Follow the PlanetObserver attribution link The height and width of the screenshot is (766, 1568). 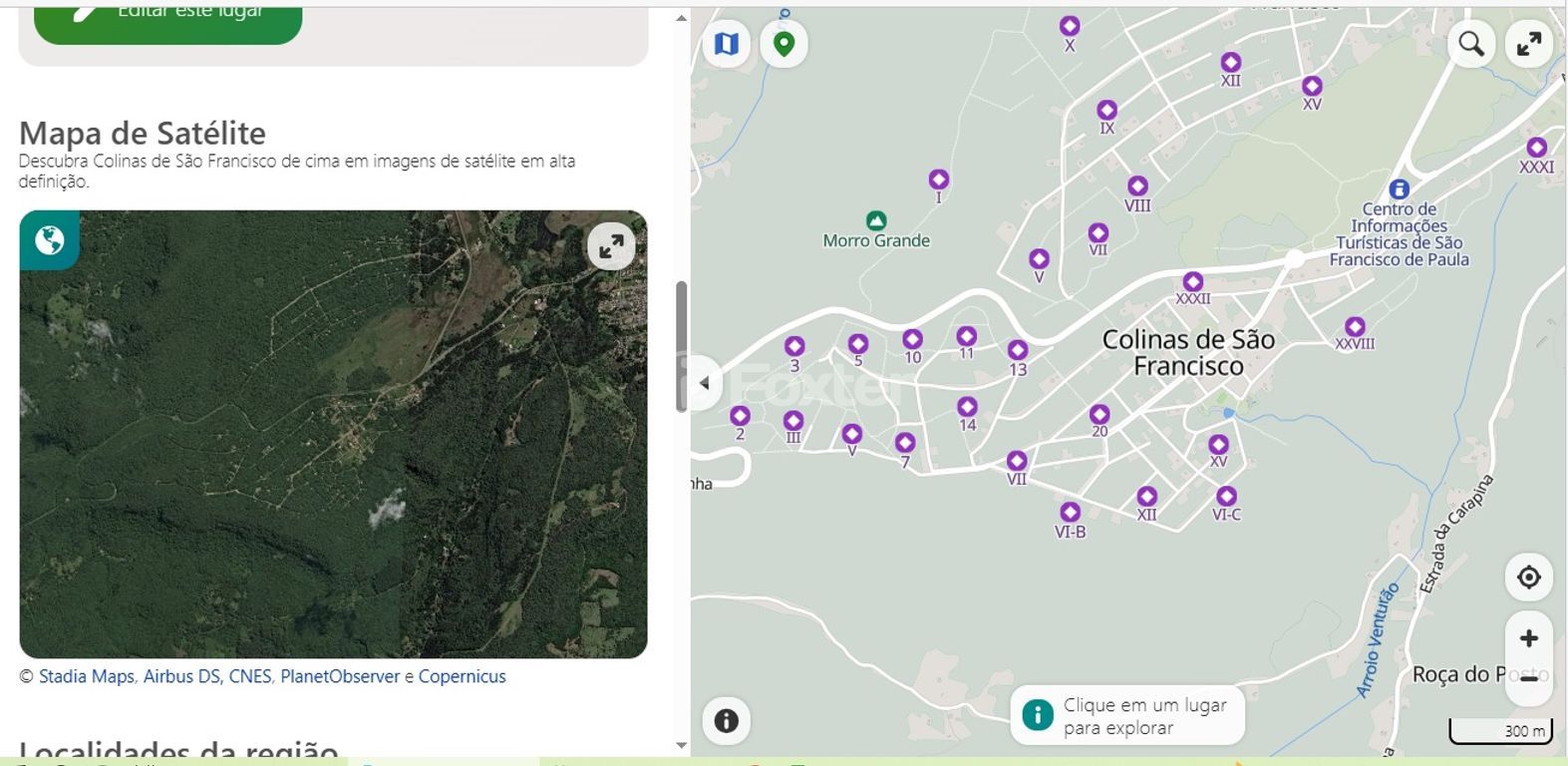[x=339, y=676]
